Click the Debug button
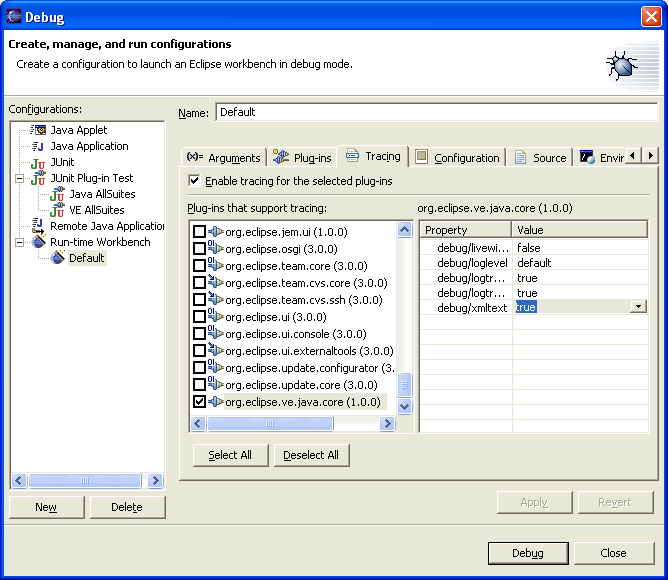The width and height of the screenshot is (668, 580). (x=528, y=553)
